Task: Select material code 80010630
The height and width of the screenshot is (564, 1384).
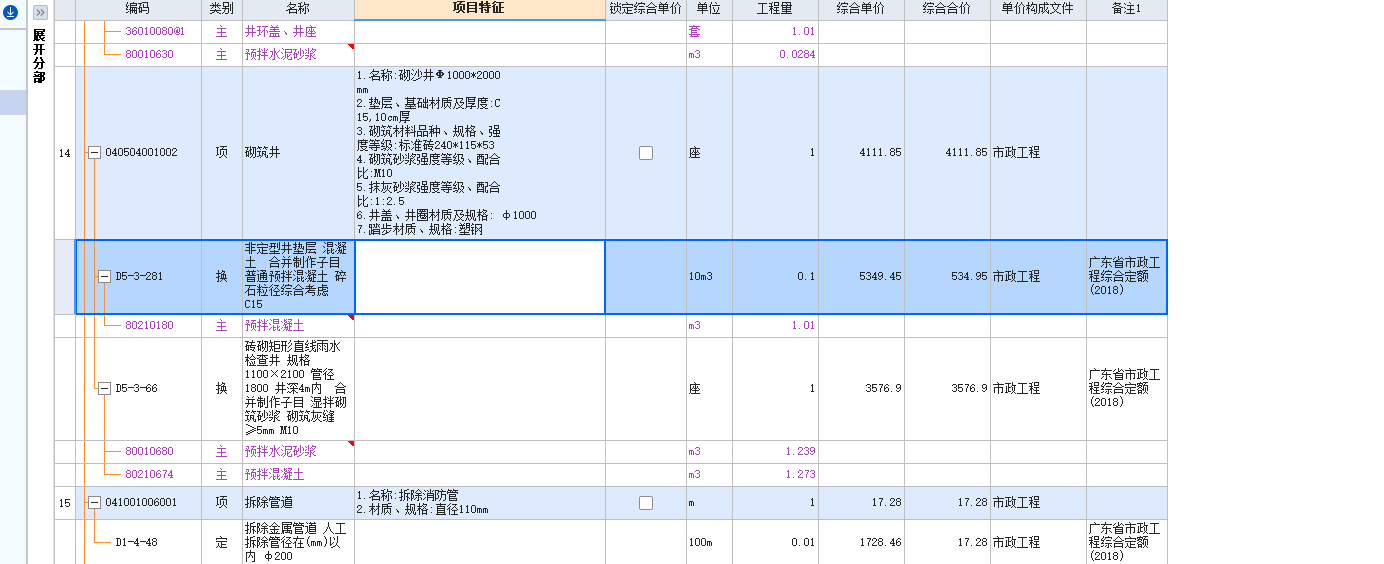Action: point(149,55)
